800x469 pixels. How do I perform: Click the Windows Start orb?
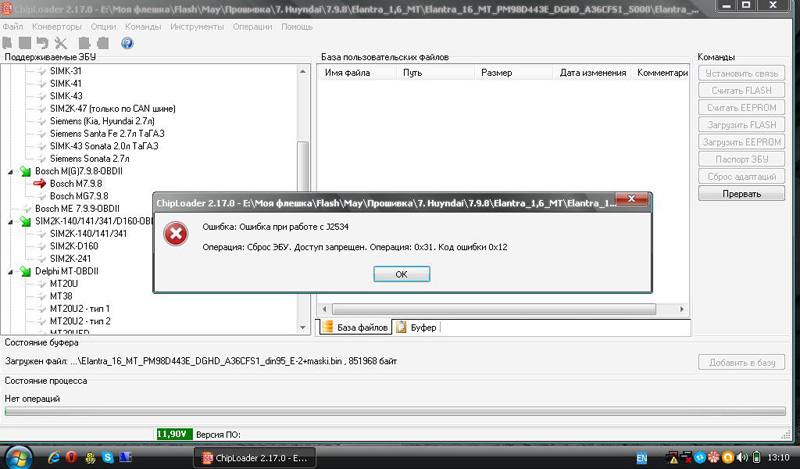20,456
